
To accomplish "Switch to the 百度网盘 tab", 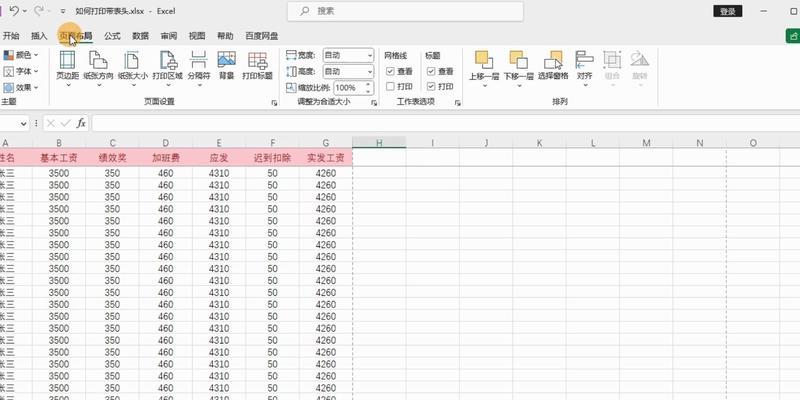I will click(x=262, y=36).
